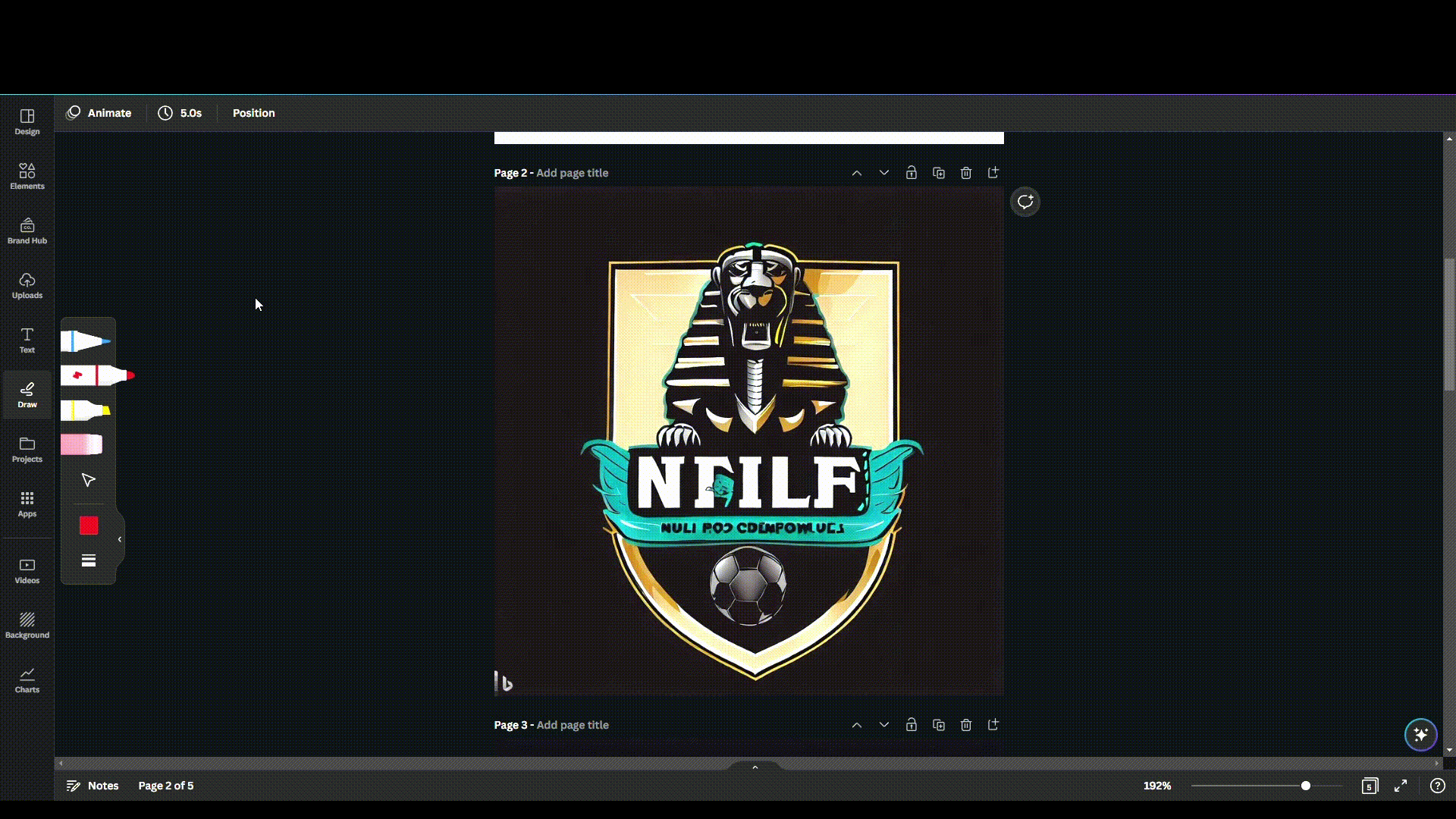
Task: Collapse the draw toolbar side arrow
Action: (120, 539)
